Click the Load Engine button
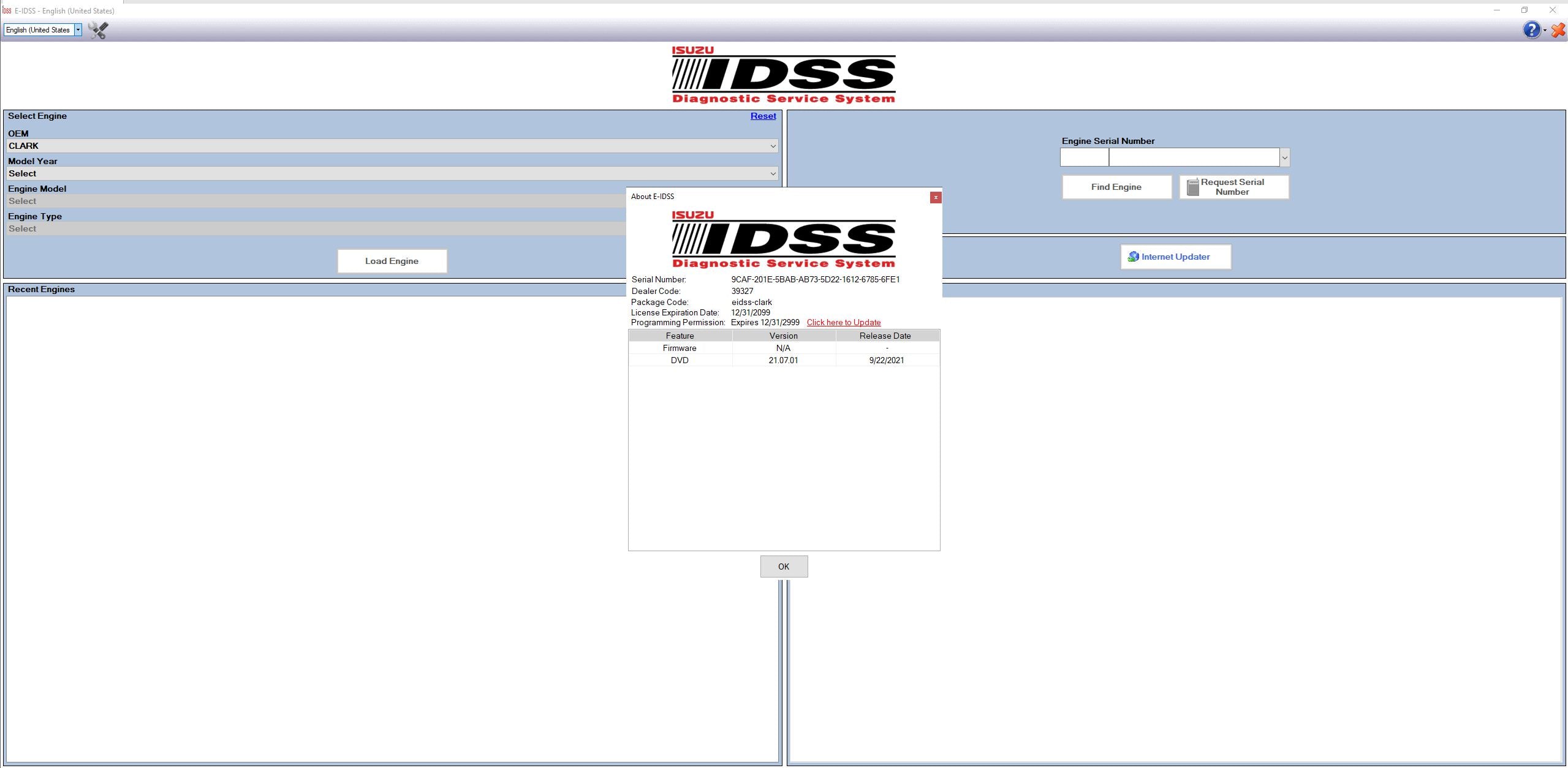This screenshot has width=1568, height=768. click(391, 260)
